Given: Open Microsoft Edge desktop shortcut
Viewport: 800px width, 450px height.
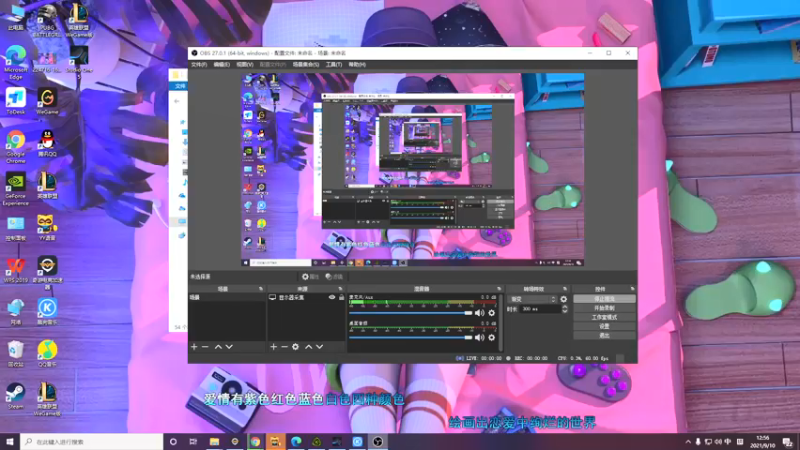Looking at the screenshot, I should coord(16,62).
